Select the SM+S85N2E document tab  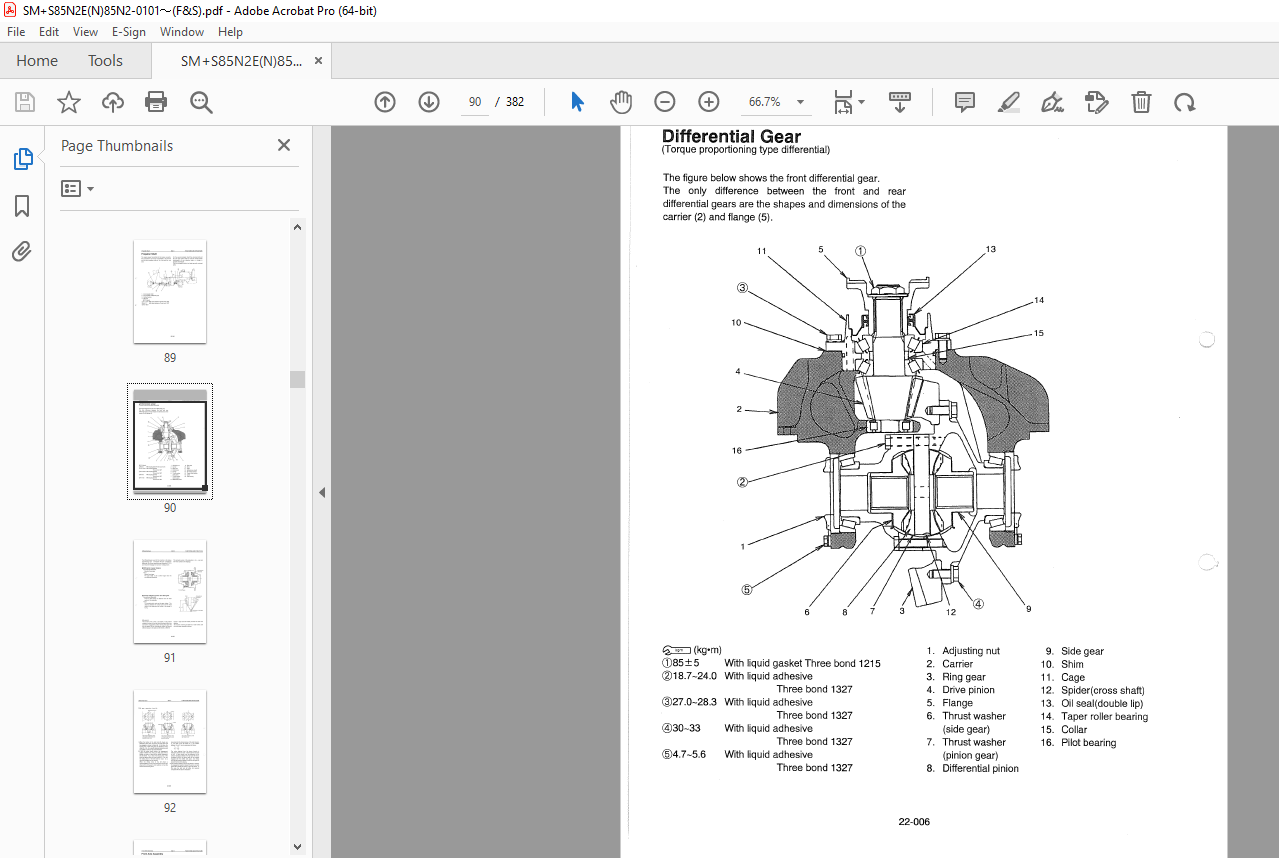[x=241, y=61]
